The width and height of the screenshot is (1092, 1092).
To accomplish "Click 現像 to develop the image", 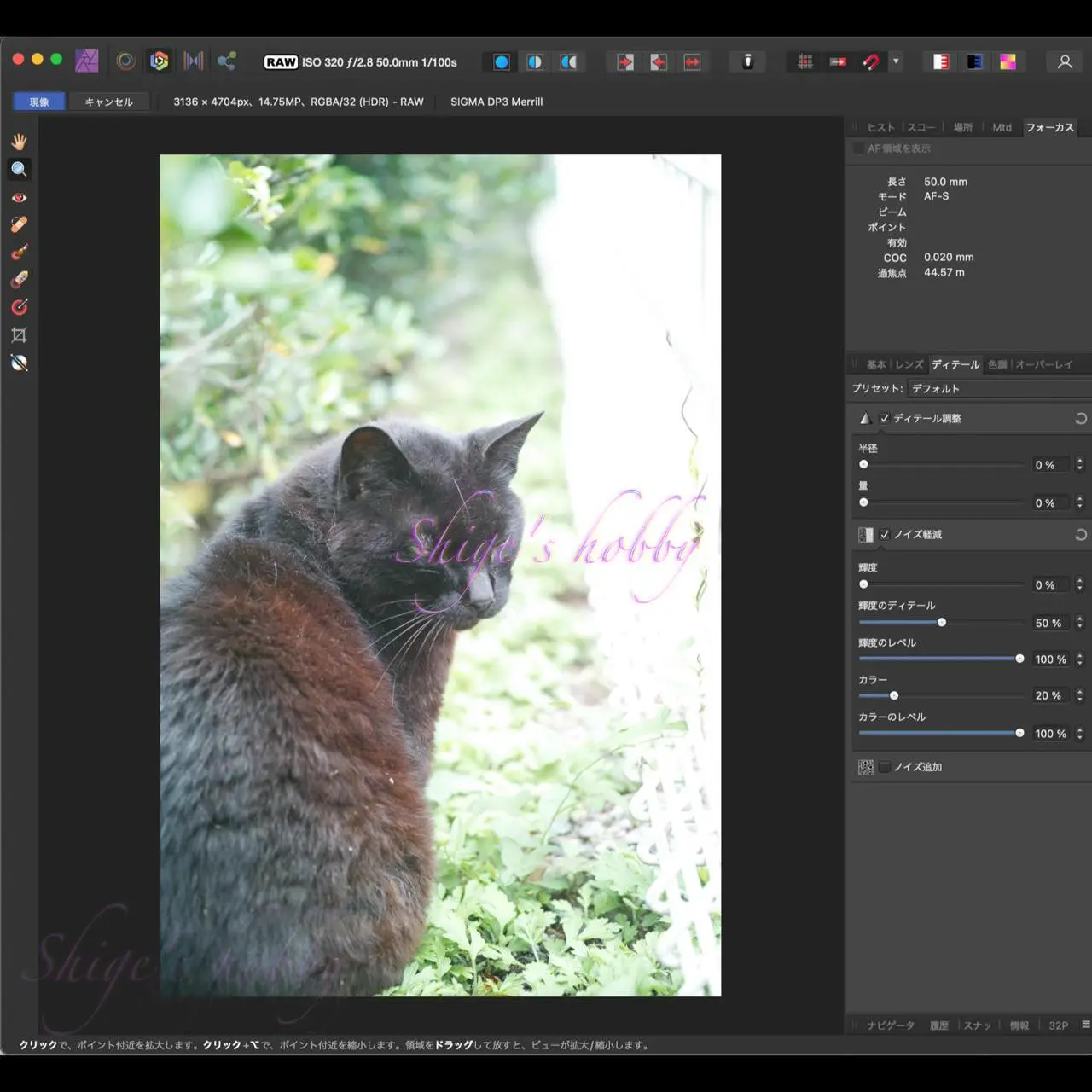I will point(39,102).
